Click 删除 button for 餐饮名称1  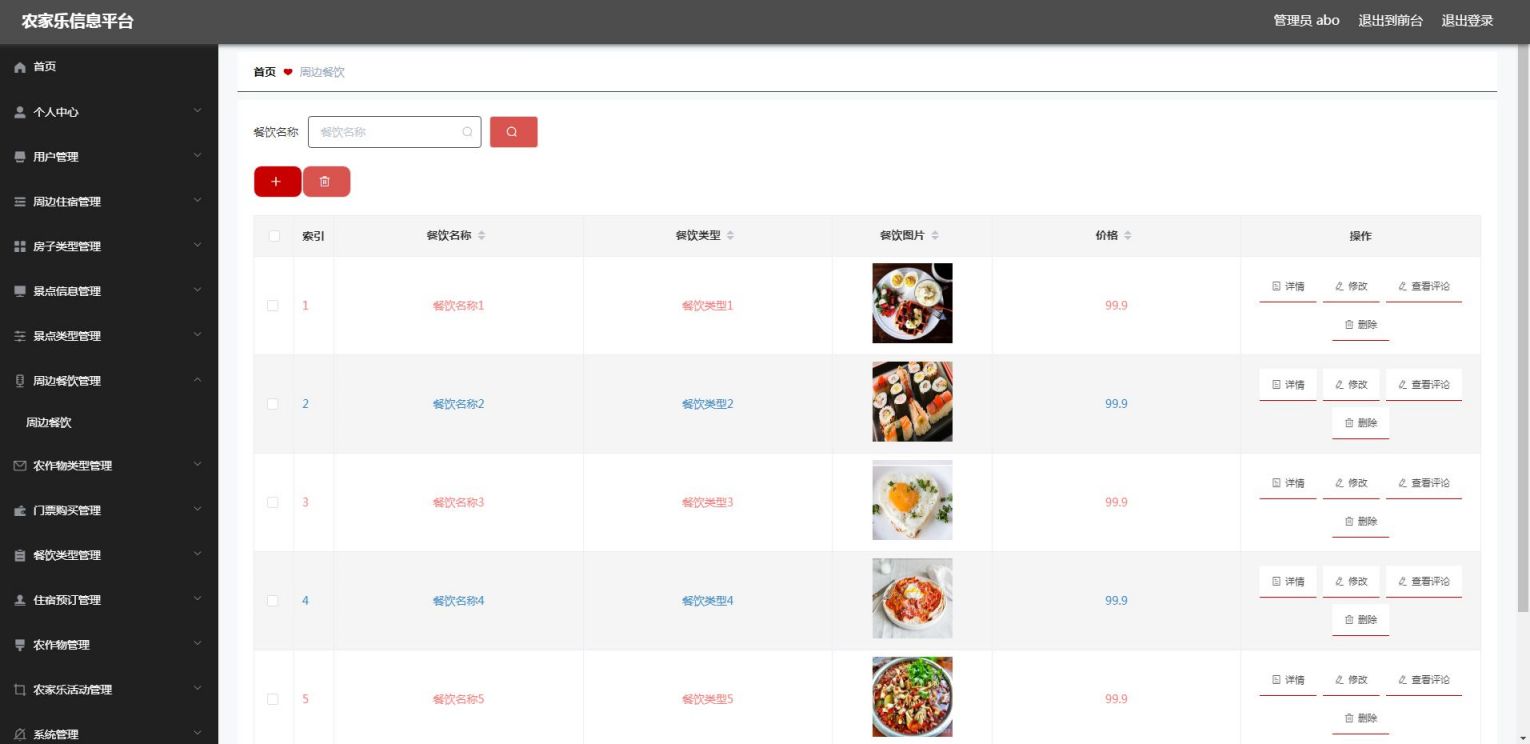(1361, 325)
